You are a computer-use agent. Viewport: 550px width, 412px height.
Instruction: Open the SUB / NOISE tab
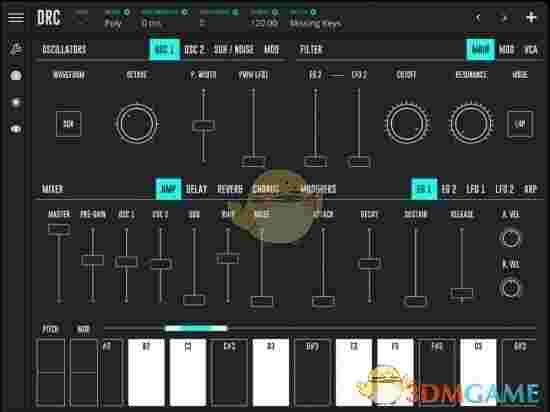(x=234, y=49)
